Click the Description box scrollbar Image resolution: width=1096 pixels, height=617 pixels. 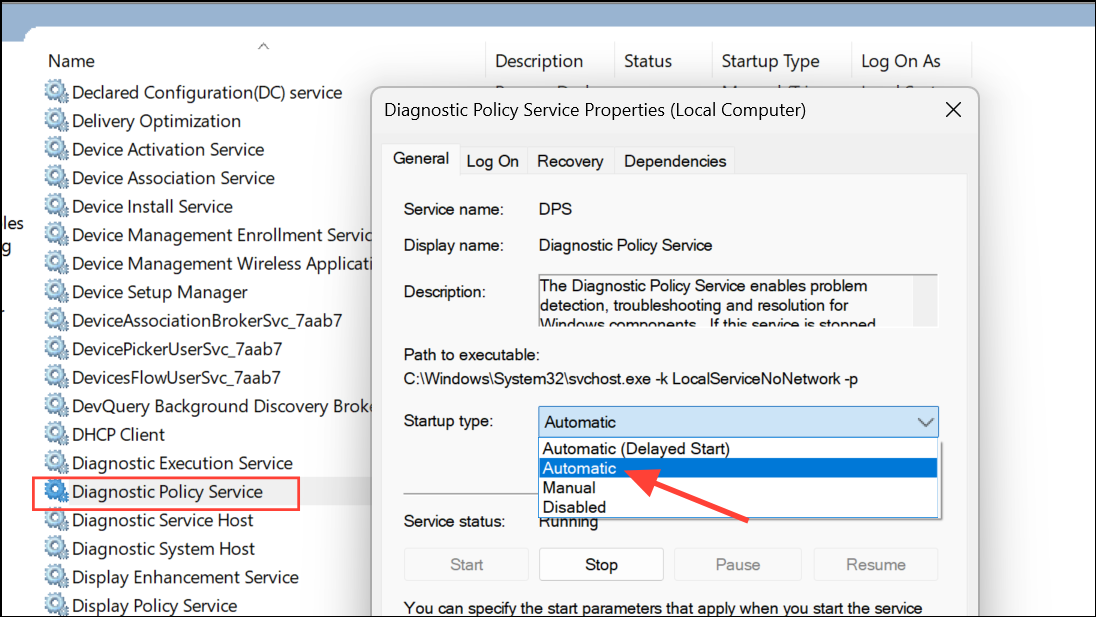tap(925, 300)
